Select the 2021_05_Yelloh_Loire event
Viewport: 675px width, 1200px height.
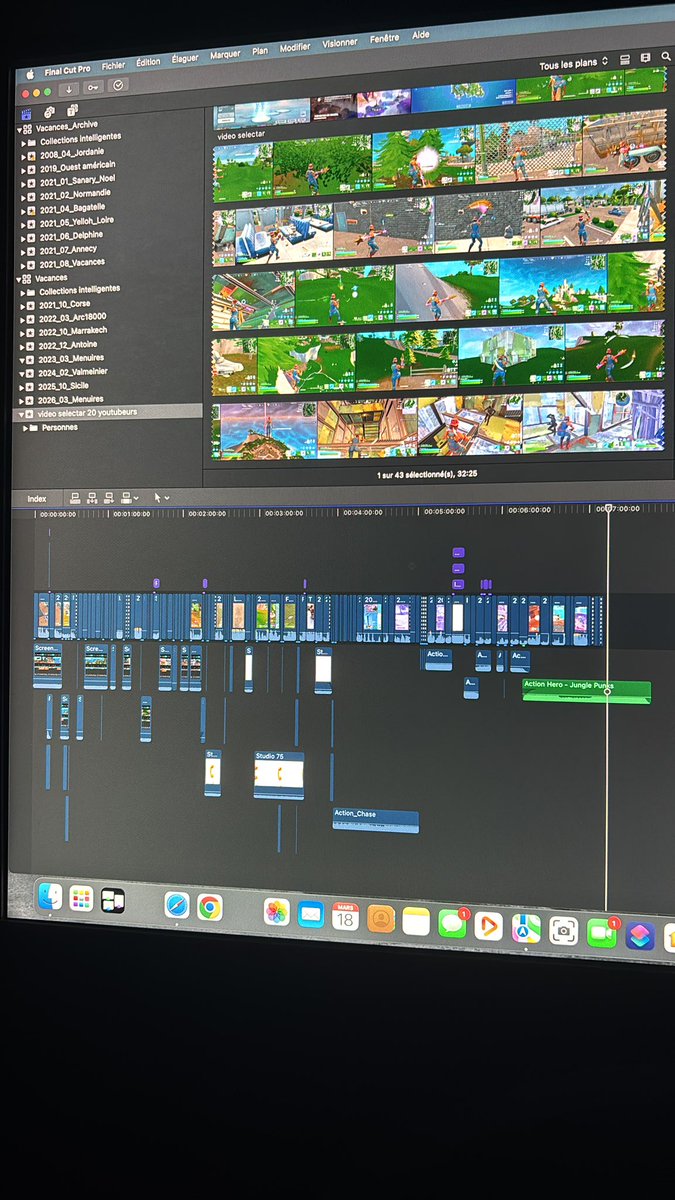pyautogui.click(x=77, y=222)
